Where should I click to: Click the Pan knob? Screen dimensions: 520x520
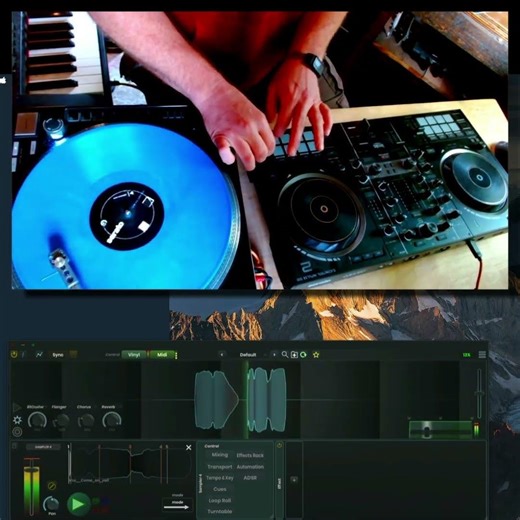tap(51, 504)
